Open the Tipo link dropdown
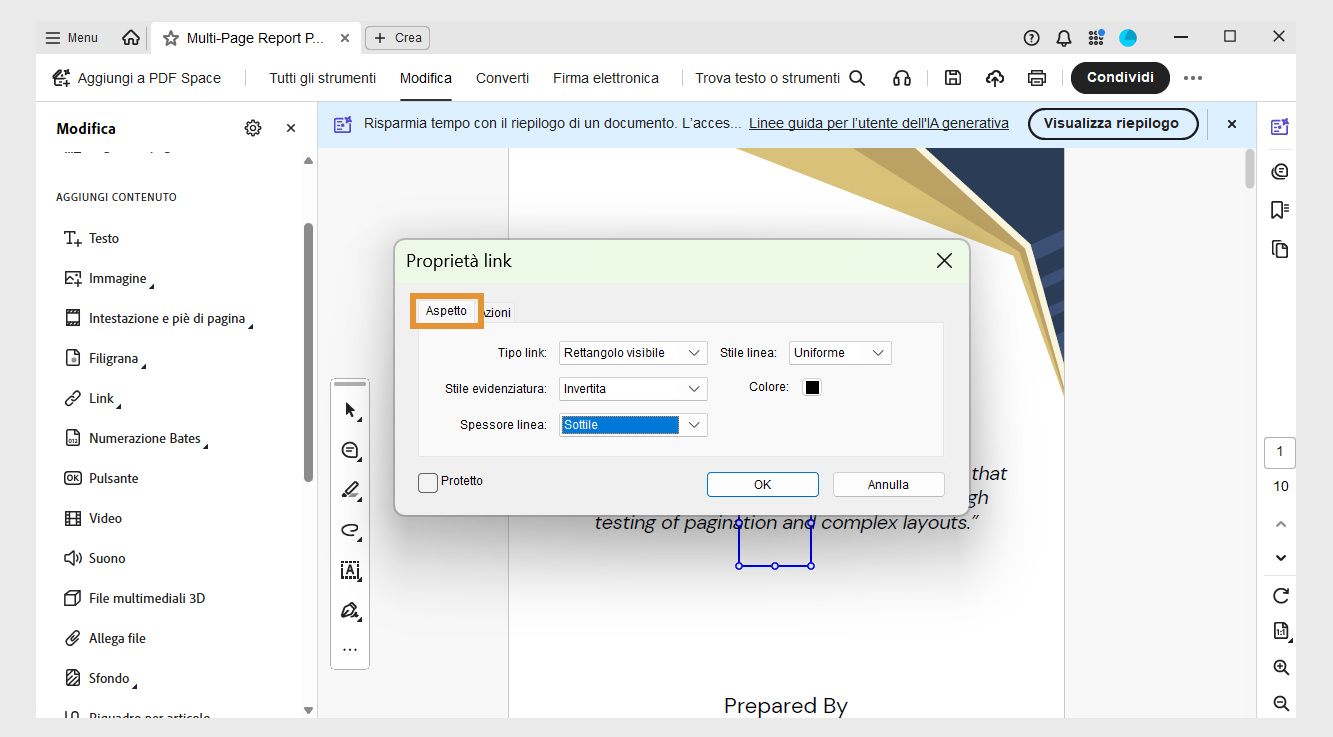 tap(632, 352)
